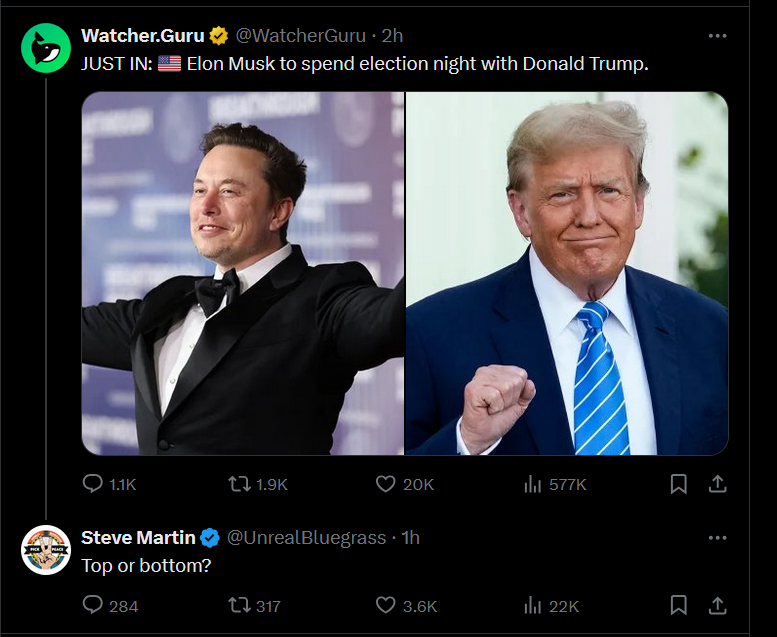View 22K views analytics on reply

click(x=552, y=606)
